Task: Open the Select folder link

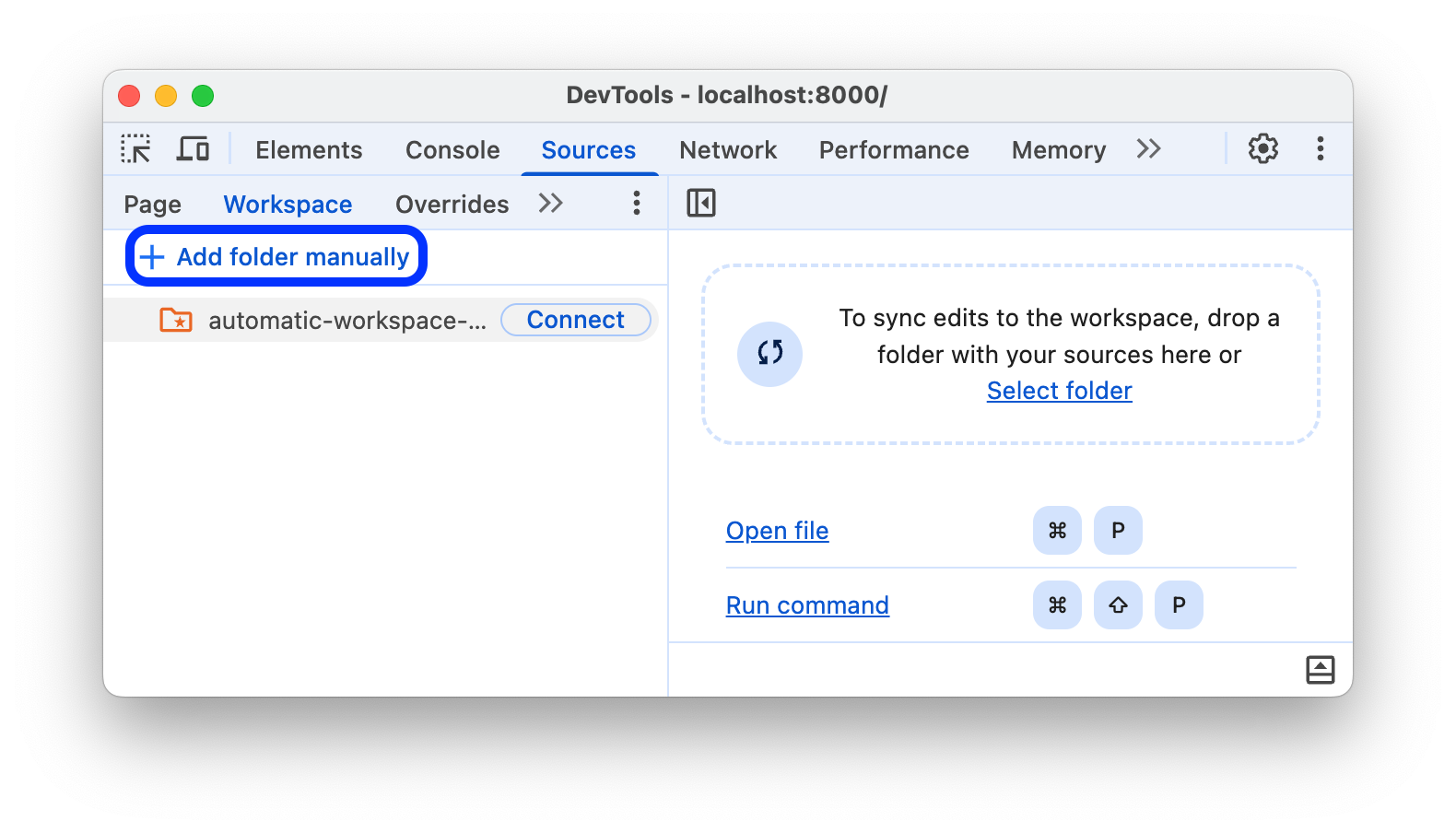Action: pos(1059,390)
